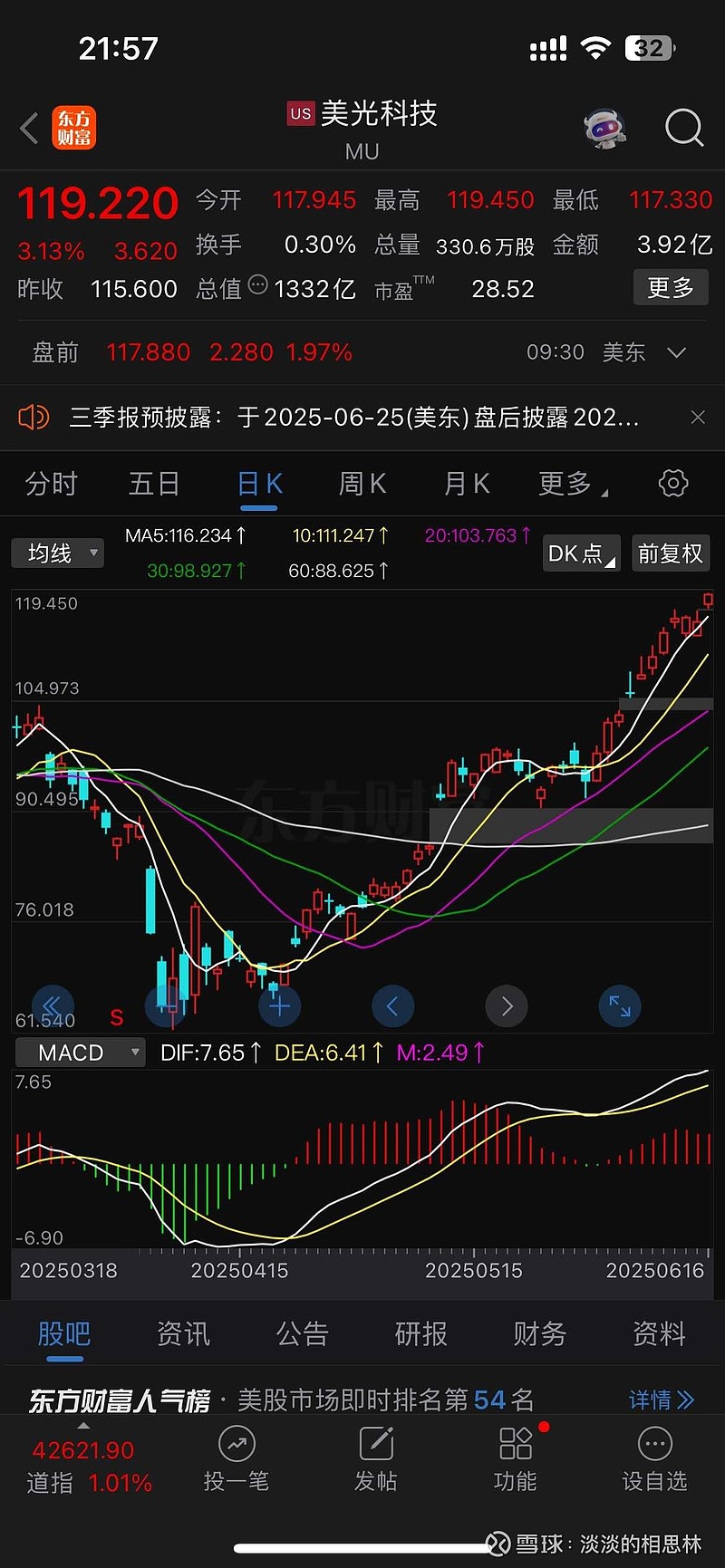This screenshot has width=725, height=1568.
Task: Tap the 道指 42621.90 index ticker
Action: tap(89, 1467)
